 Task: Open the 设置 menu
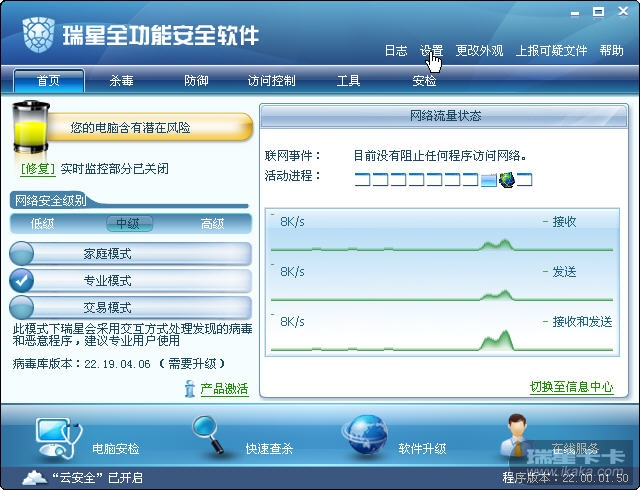click(431, 51)
